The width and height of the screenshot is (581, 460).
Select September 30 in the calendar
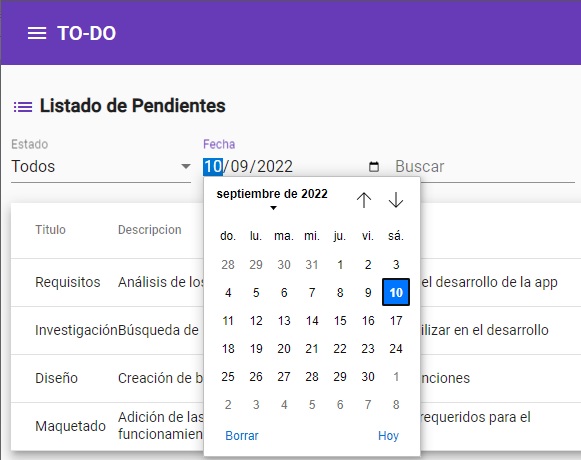[x=368, y=377]
